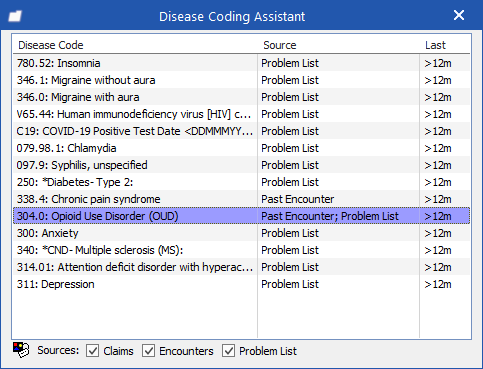Choose 338.4: Chronic pain syndrome
The width and height of the screenshot is (483, 369).
tap(241, 199)
